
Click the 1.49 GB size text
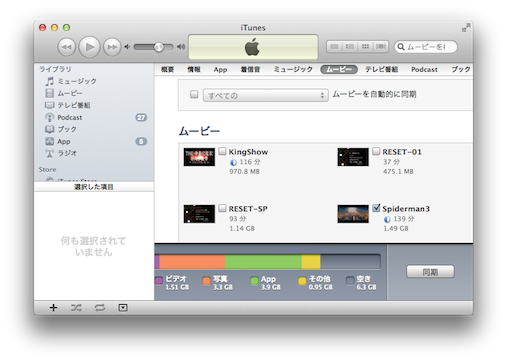[x=396, y=229]
